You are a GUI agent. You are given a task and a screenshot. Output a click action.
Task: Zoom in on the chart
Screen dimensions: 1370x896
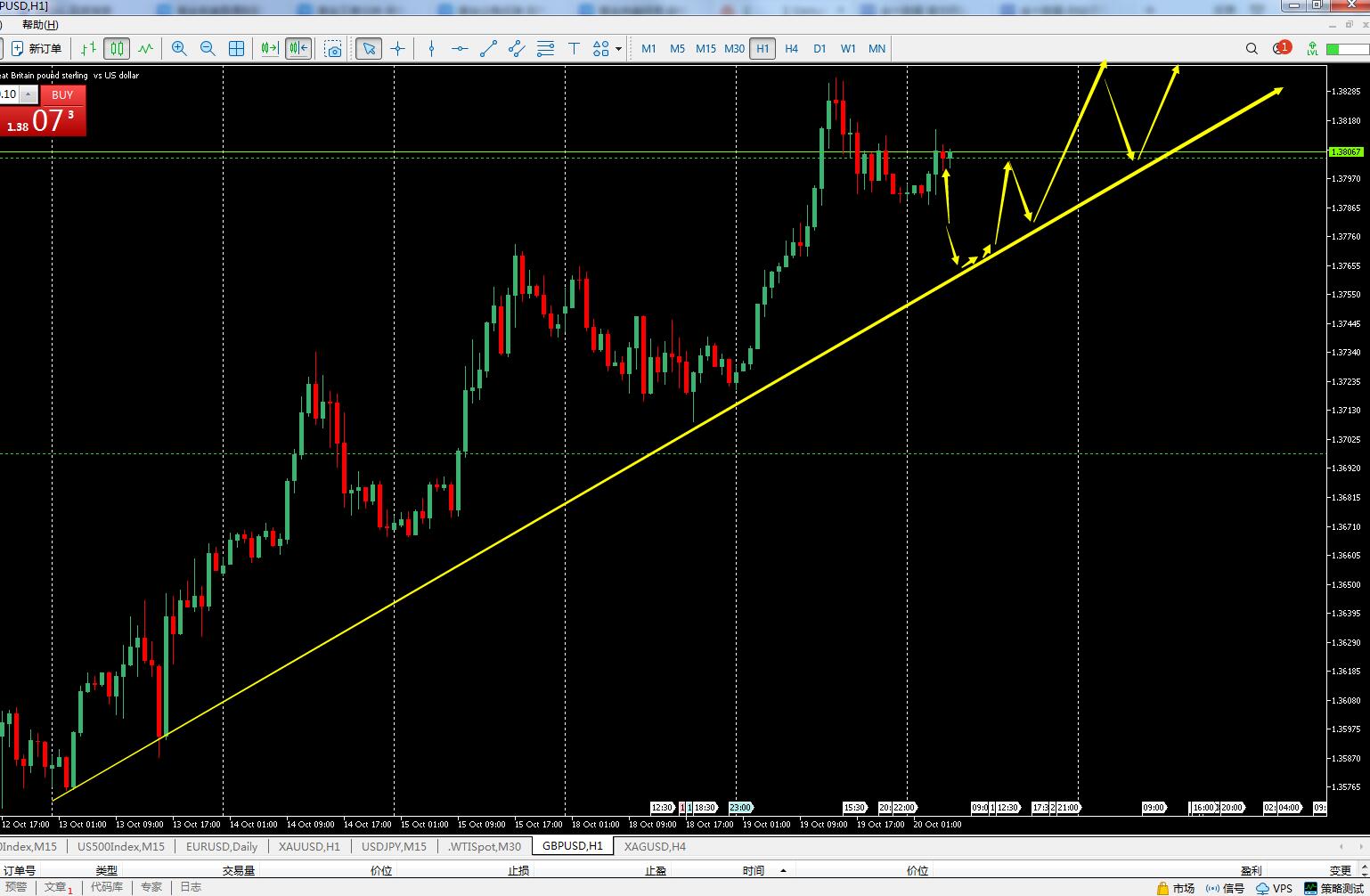point(179,49)
